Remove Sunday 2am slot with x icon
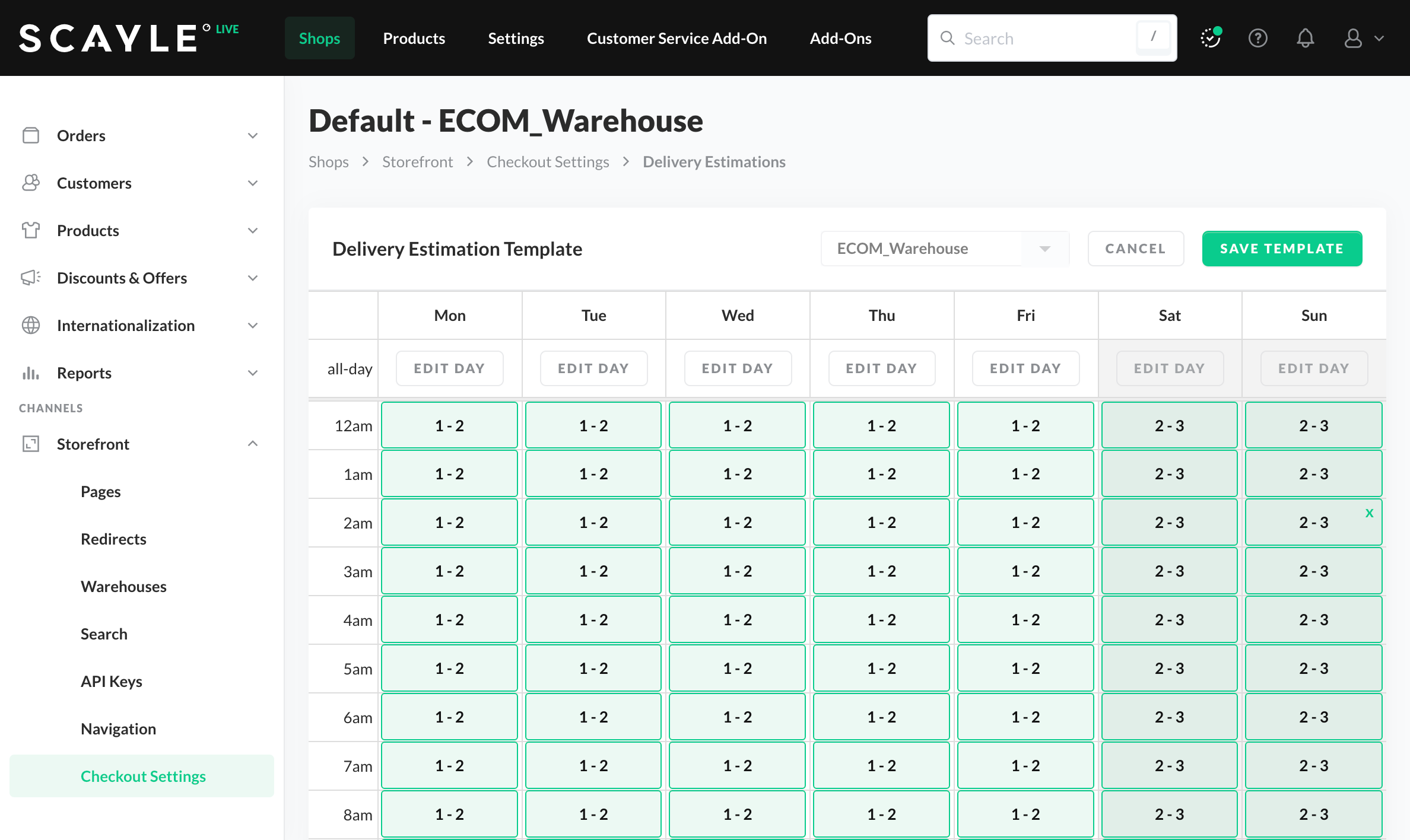The height and width of the screenshot is (840, 1410). click(1369, 513)
